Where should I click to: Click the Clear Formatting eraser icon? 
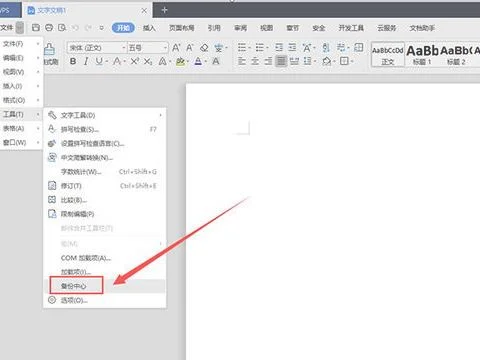coord(204,48)
